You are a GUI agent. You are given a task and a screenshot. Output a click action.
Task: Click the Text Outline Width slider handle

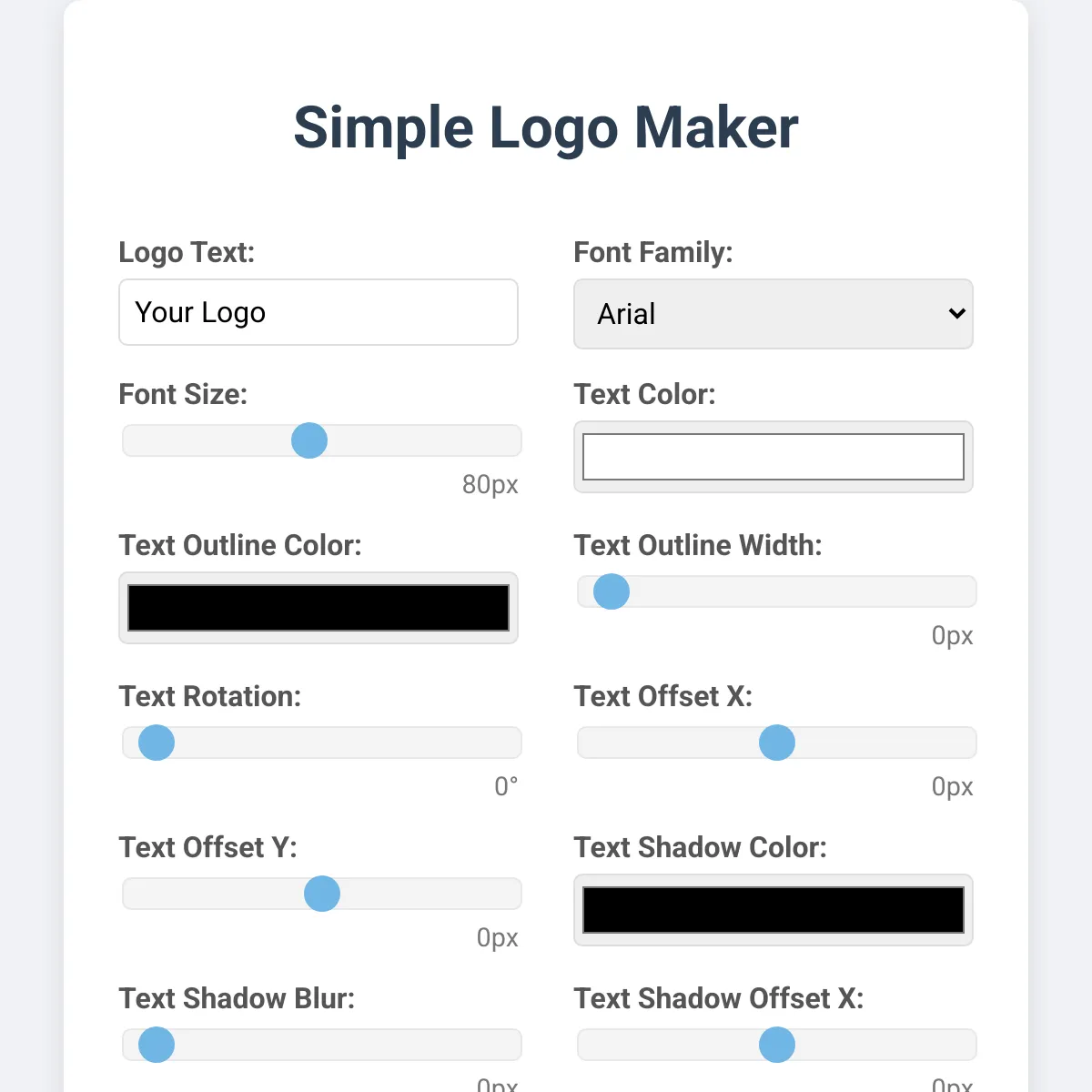[x=612, y=591]
